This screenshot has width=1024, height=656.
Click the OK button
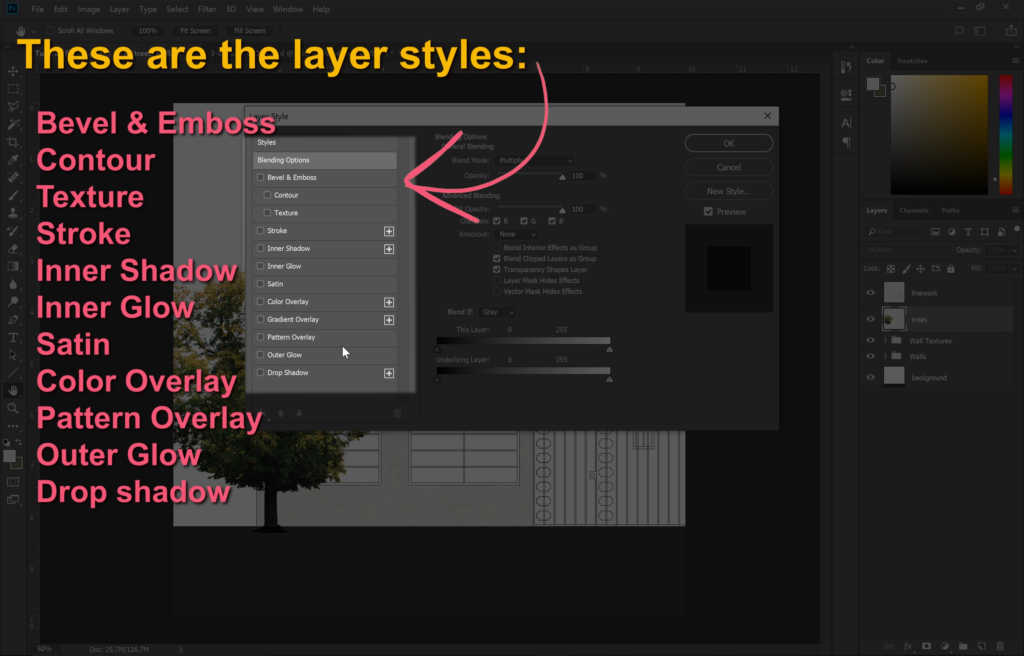[x=728, y=143]
